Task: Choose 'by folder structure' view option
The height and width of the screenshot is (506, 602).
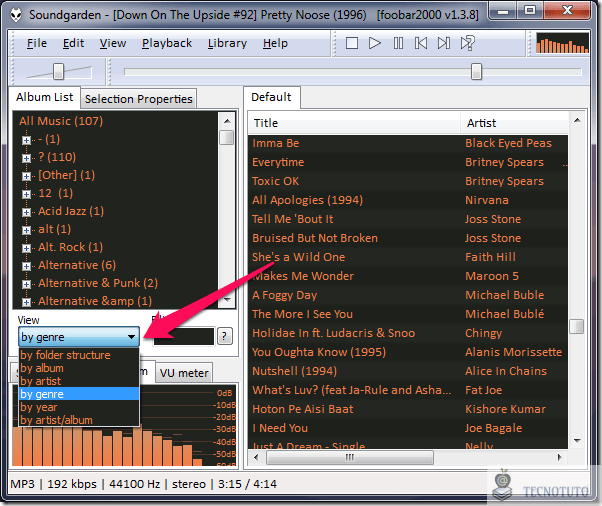Action: tap(79, 355)
